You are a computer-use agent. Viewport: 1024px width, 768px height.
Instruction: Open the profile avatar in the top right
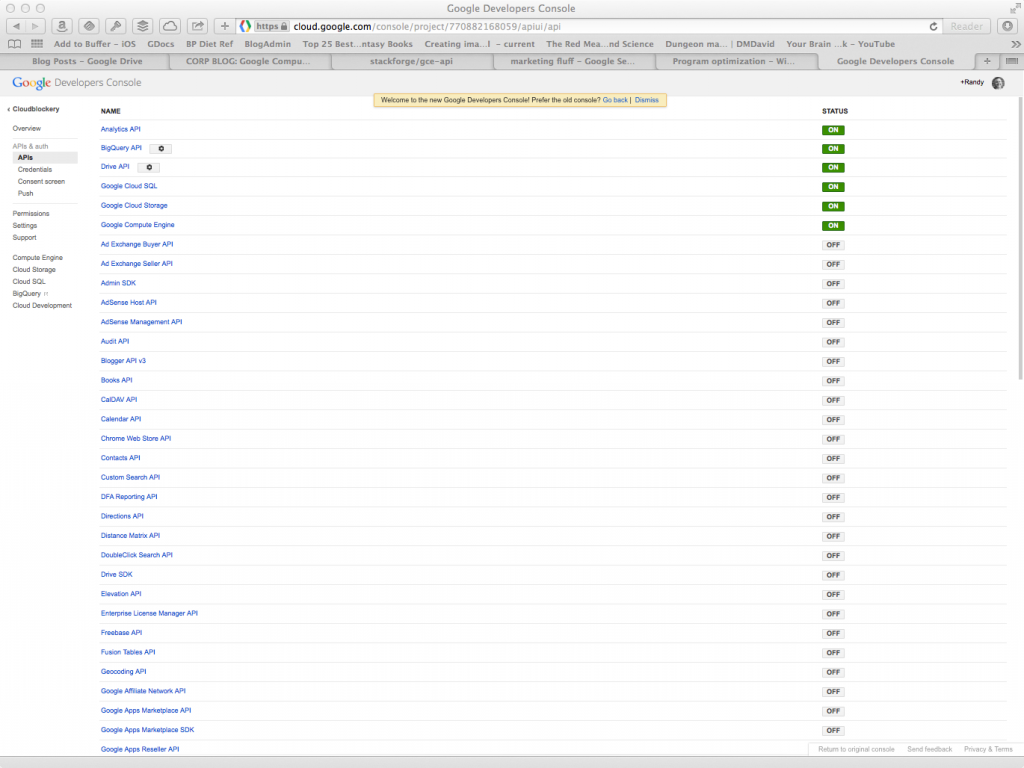[997, 82]
